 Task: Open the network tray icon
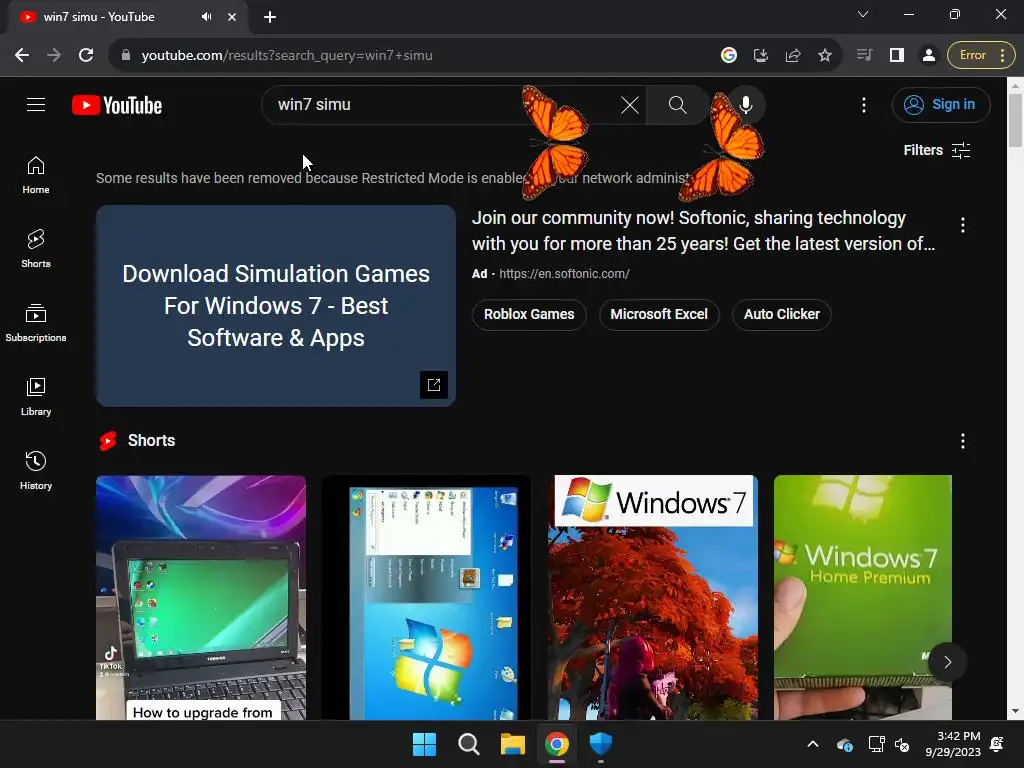click(876, 744)
